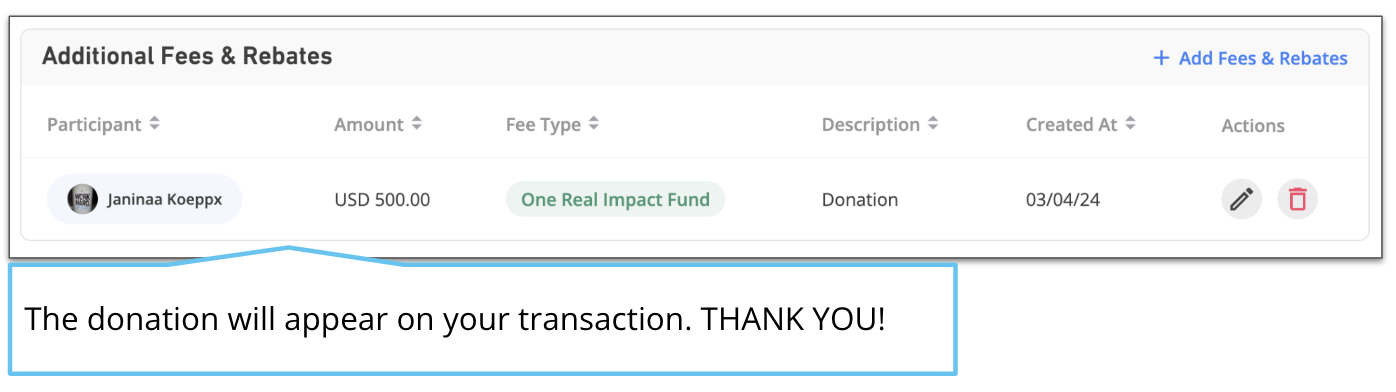Image resolution: width=1396 pixels, height=392 pixels.
Task: Open the Add Fees & Rebates link
Action: [1251, 58]
